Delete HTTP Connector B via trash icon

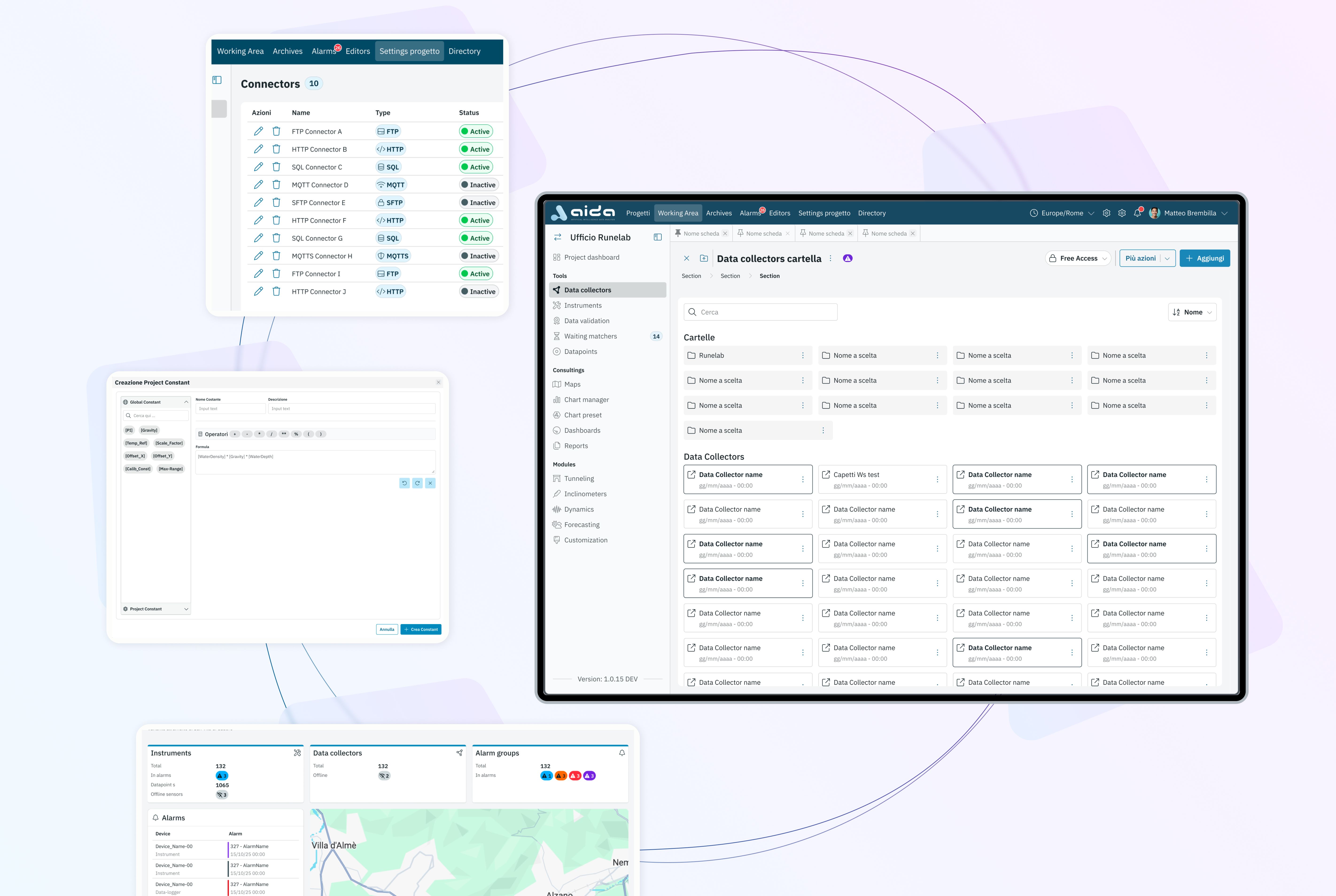click(276, 149)
